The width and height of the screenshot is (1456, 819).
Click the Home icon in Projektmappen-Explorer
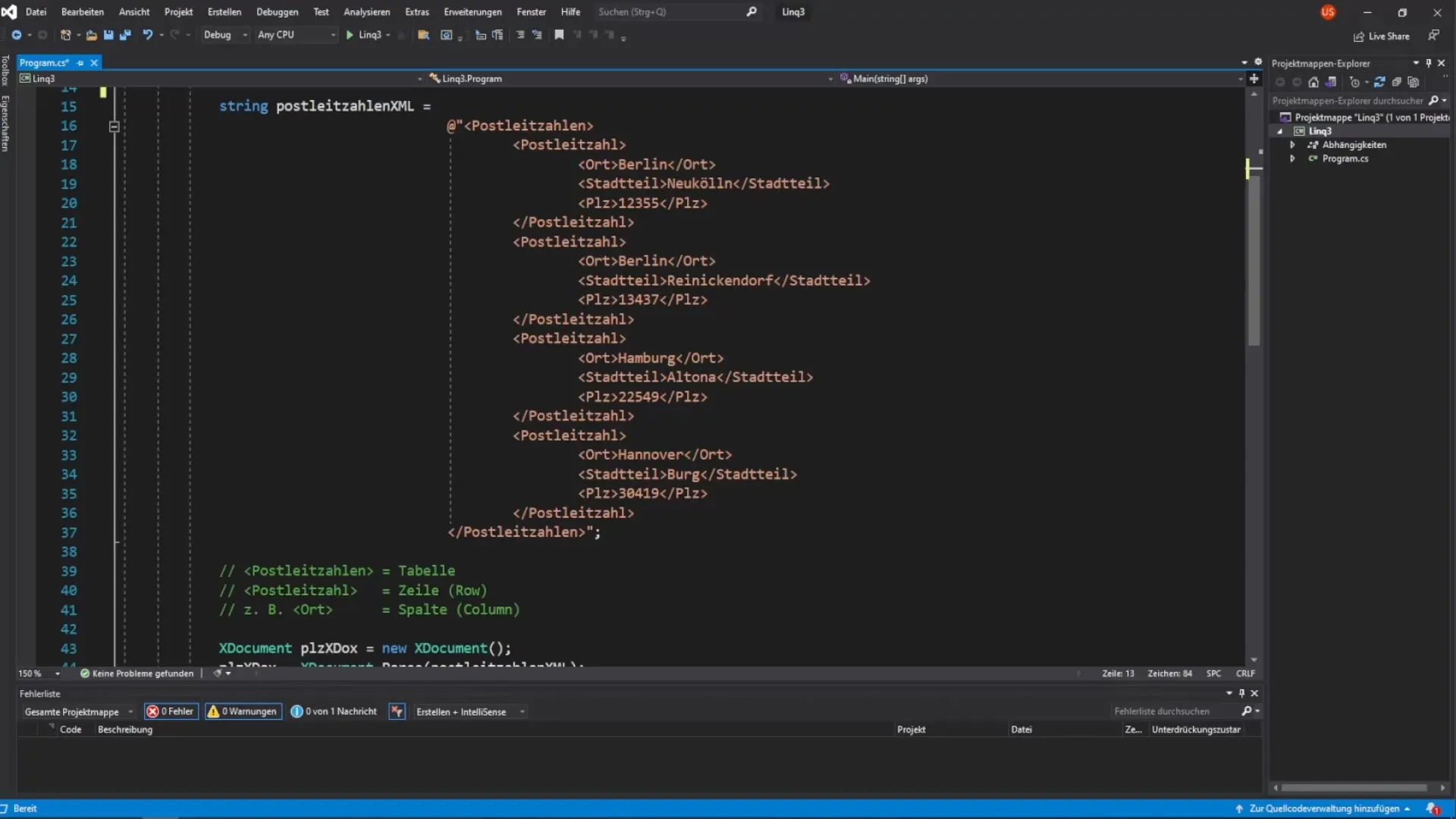1313,82
